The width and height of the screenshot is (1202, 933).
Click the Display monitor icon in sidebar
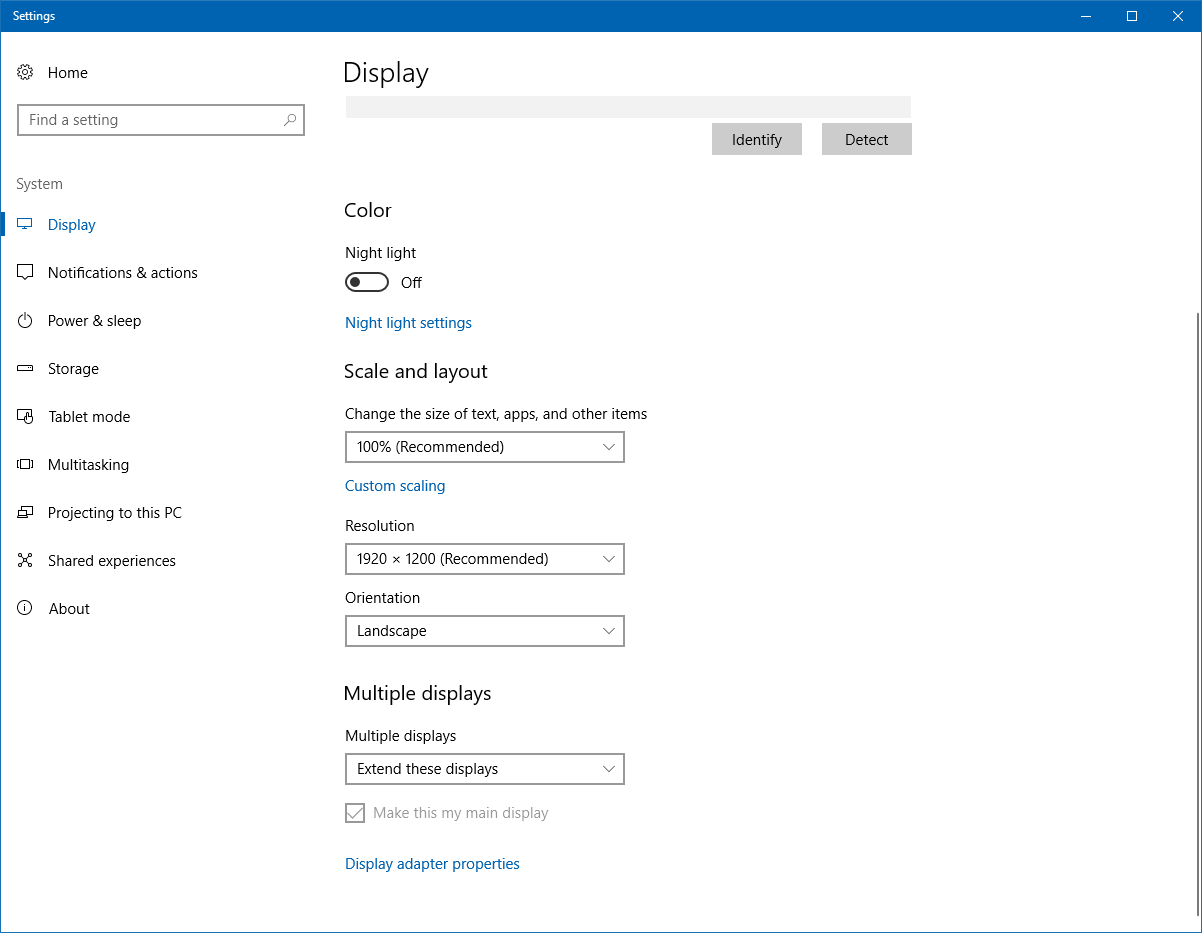pyautogui.click(x=26, y=225)
